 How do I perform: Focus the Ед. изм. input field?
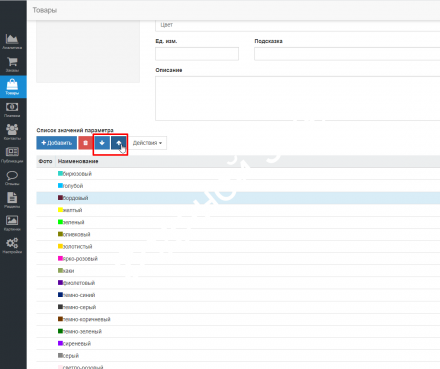(197, 54)
